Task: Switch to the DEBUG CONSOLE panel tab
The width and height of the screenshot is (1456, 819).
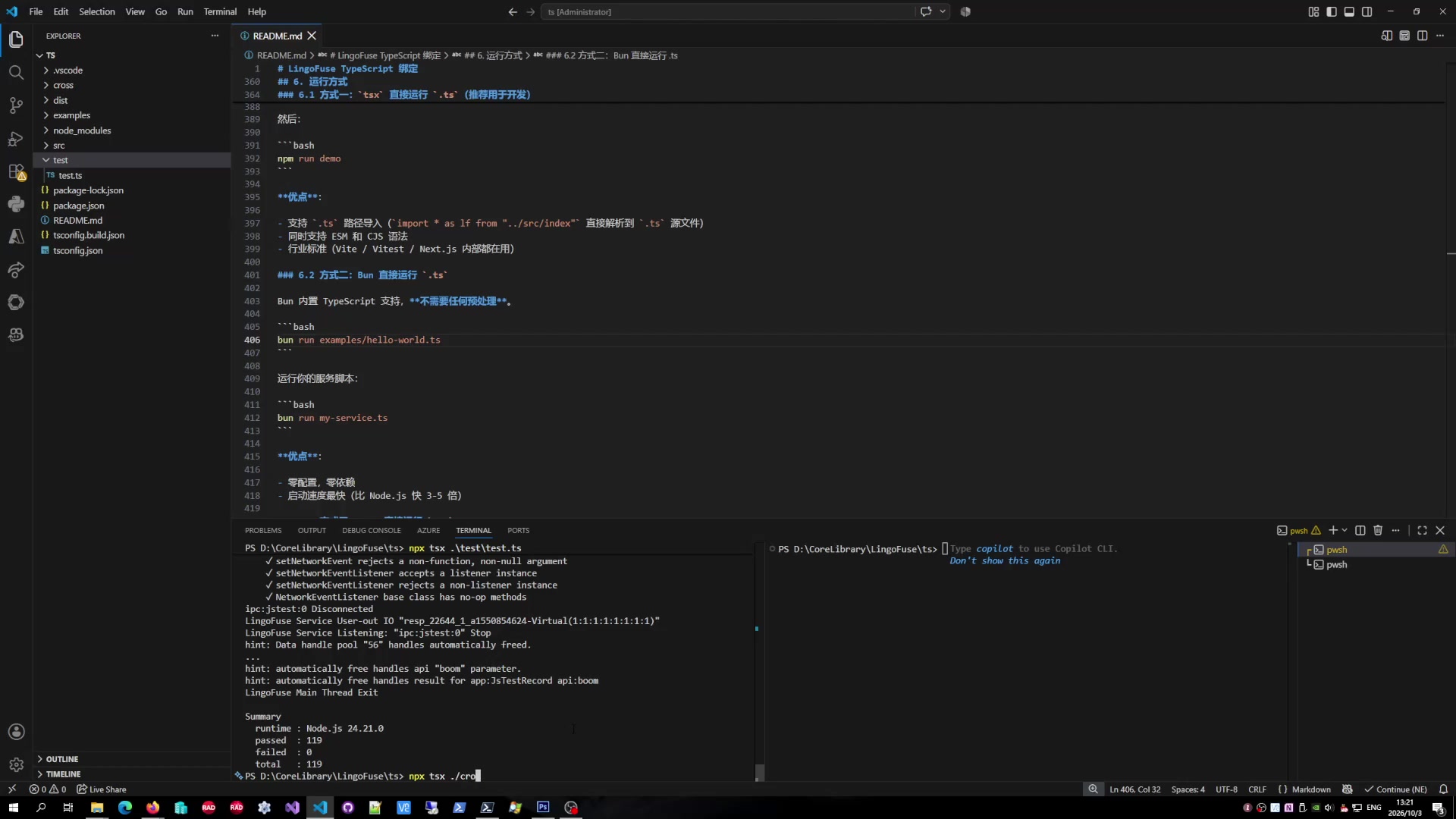Action: [371, 530]
